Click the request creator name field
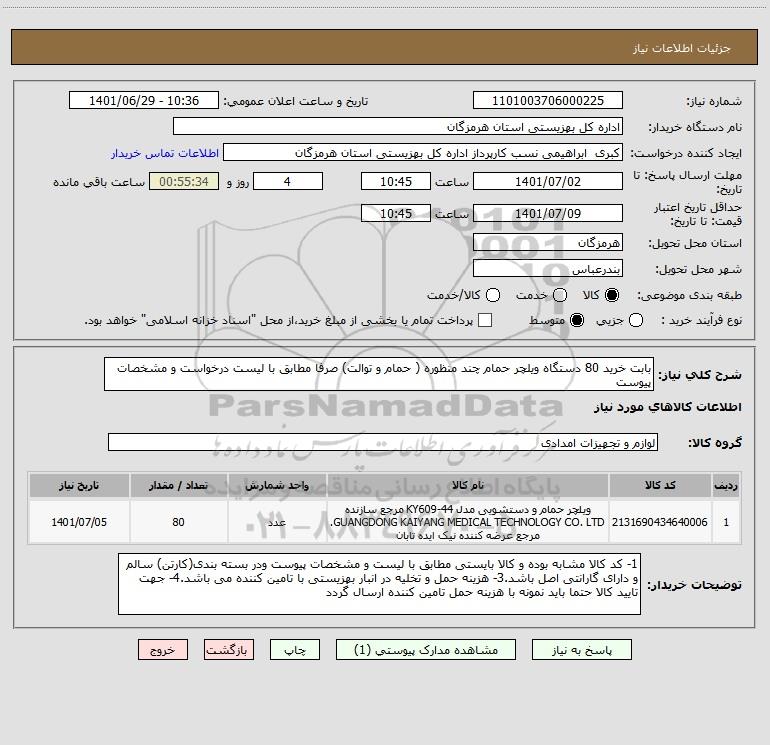This screenshot has width=770, height=745. 423,152
